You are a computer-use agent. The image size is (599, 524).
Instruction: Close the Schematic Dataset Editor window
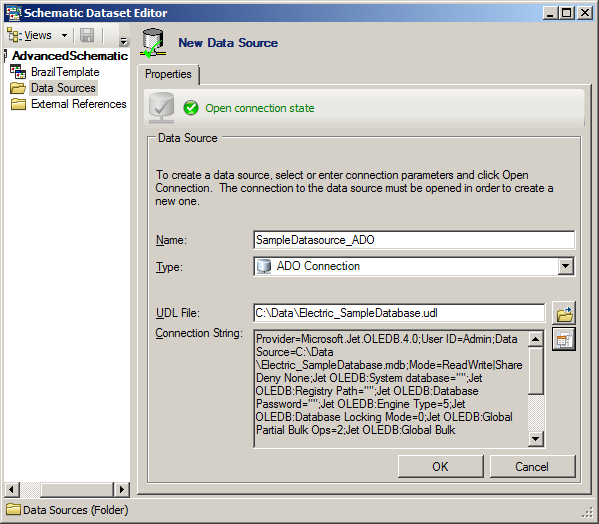(585, 13)
